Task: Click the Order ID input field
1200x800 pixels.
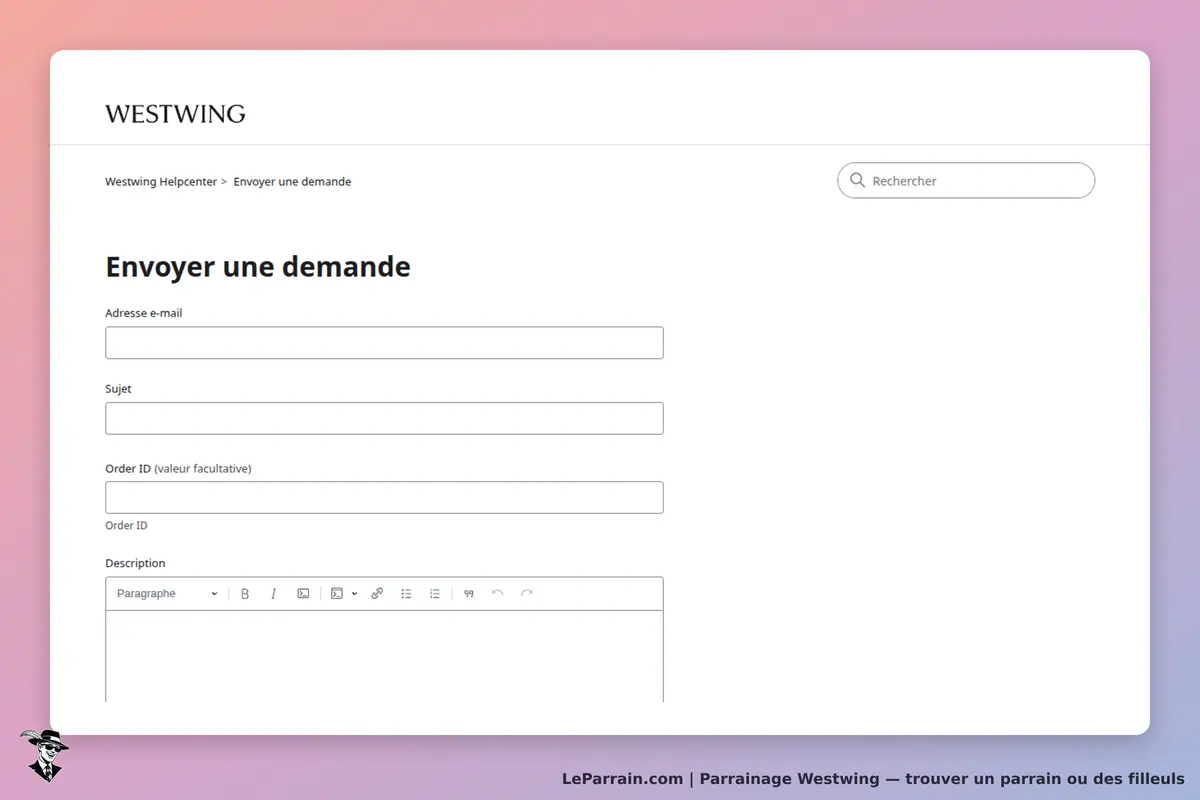Action: tap(384, 497)
